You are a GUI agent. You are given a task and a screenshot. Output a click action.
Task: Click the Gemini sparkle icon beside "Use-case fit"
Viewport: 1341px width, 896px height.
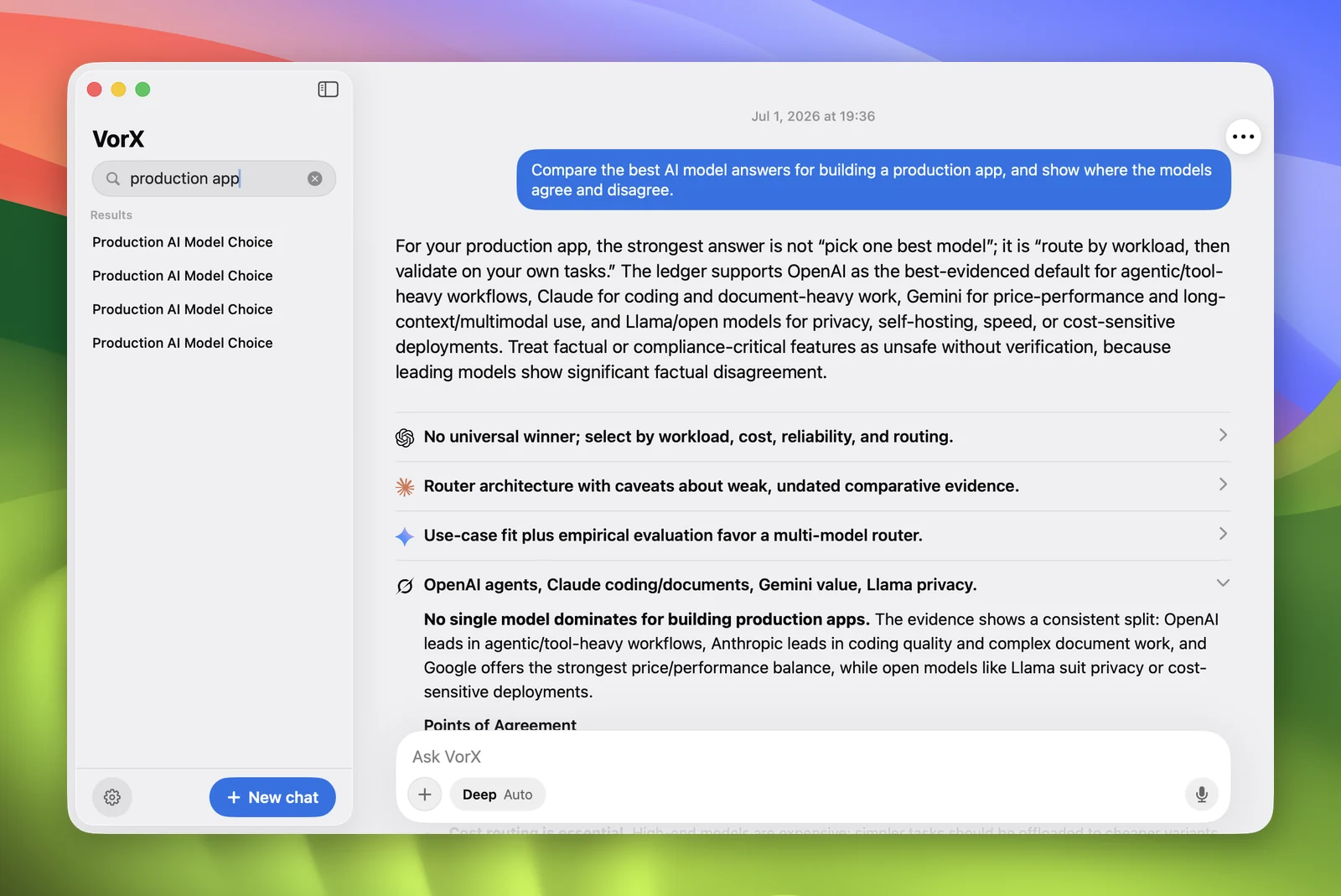pos(405,536)
